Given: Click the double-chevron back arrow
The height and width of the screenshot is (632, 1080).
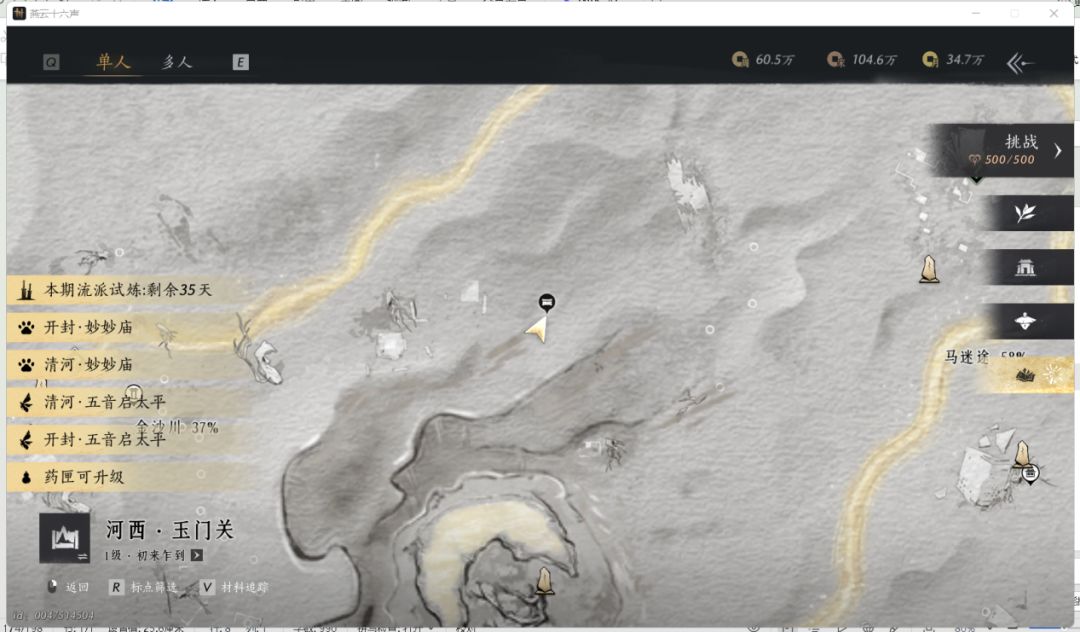Looking at the screenshot, I should (1020, 63).
